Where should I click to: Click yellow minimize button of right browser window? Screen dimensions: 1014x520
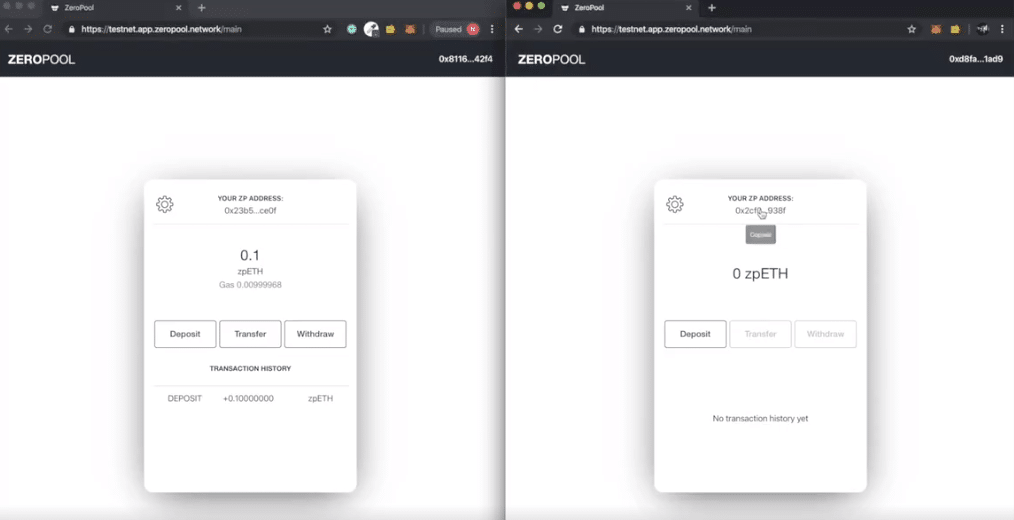click(x=529, y=6)
